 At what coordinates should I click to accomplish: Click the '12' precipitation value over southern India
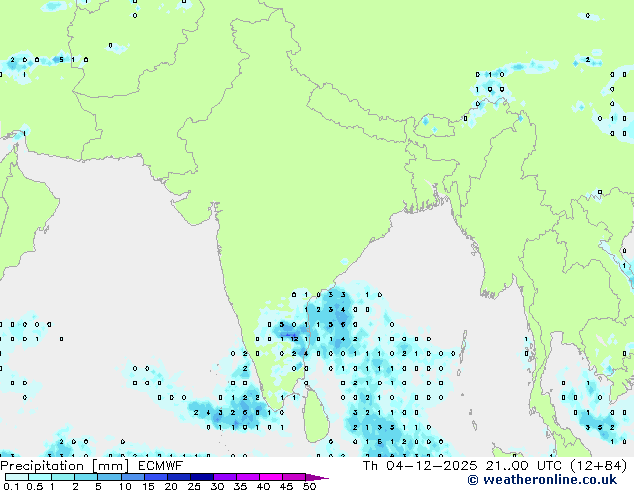pyautogui.click(x=295, y=339)
